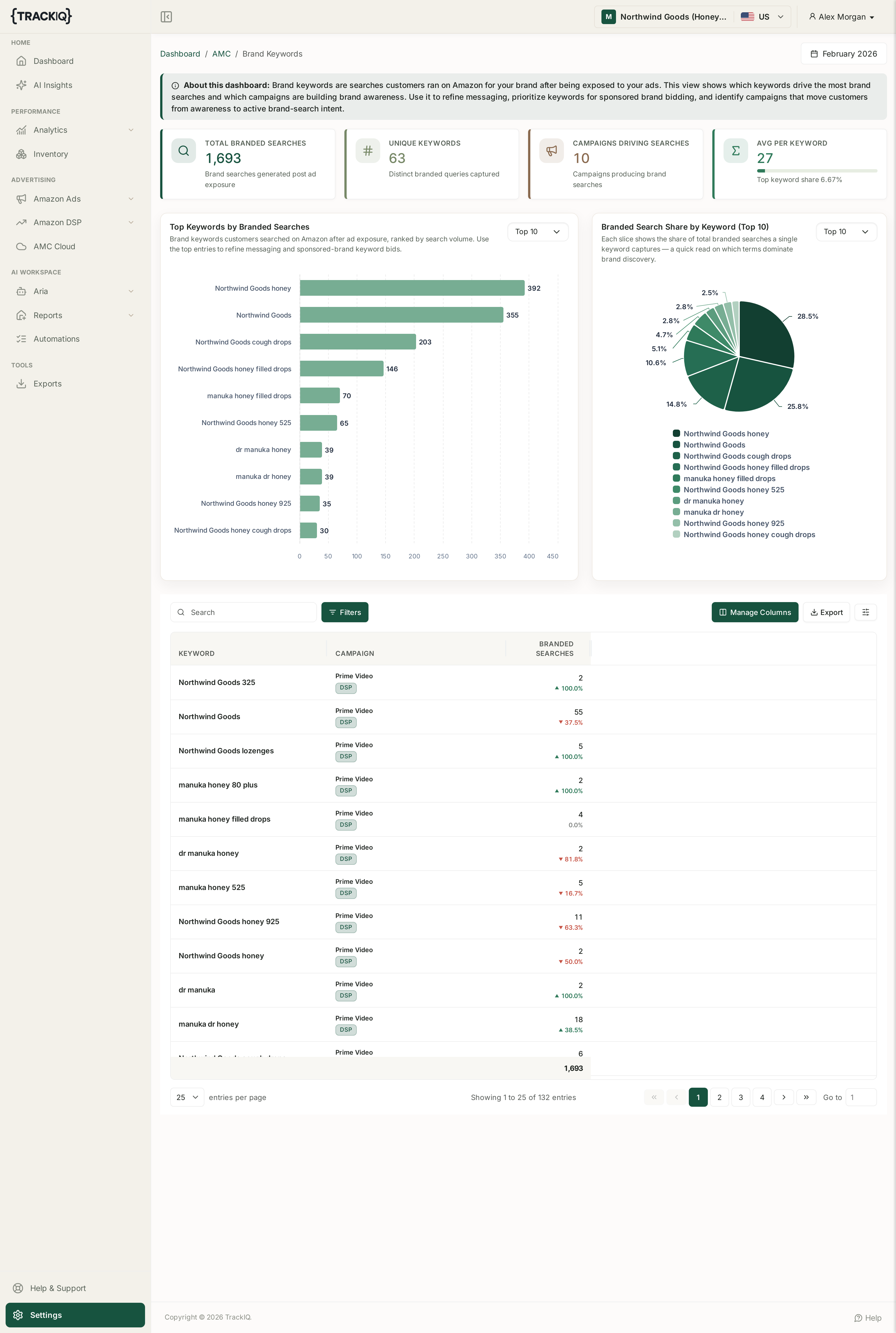The height and width of the screenshot is (1333, 896).
Task: Click next page arrow icon
Action: click(783, 1097)
